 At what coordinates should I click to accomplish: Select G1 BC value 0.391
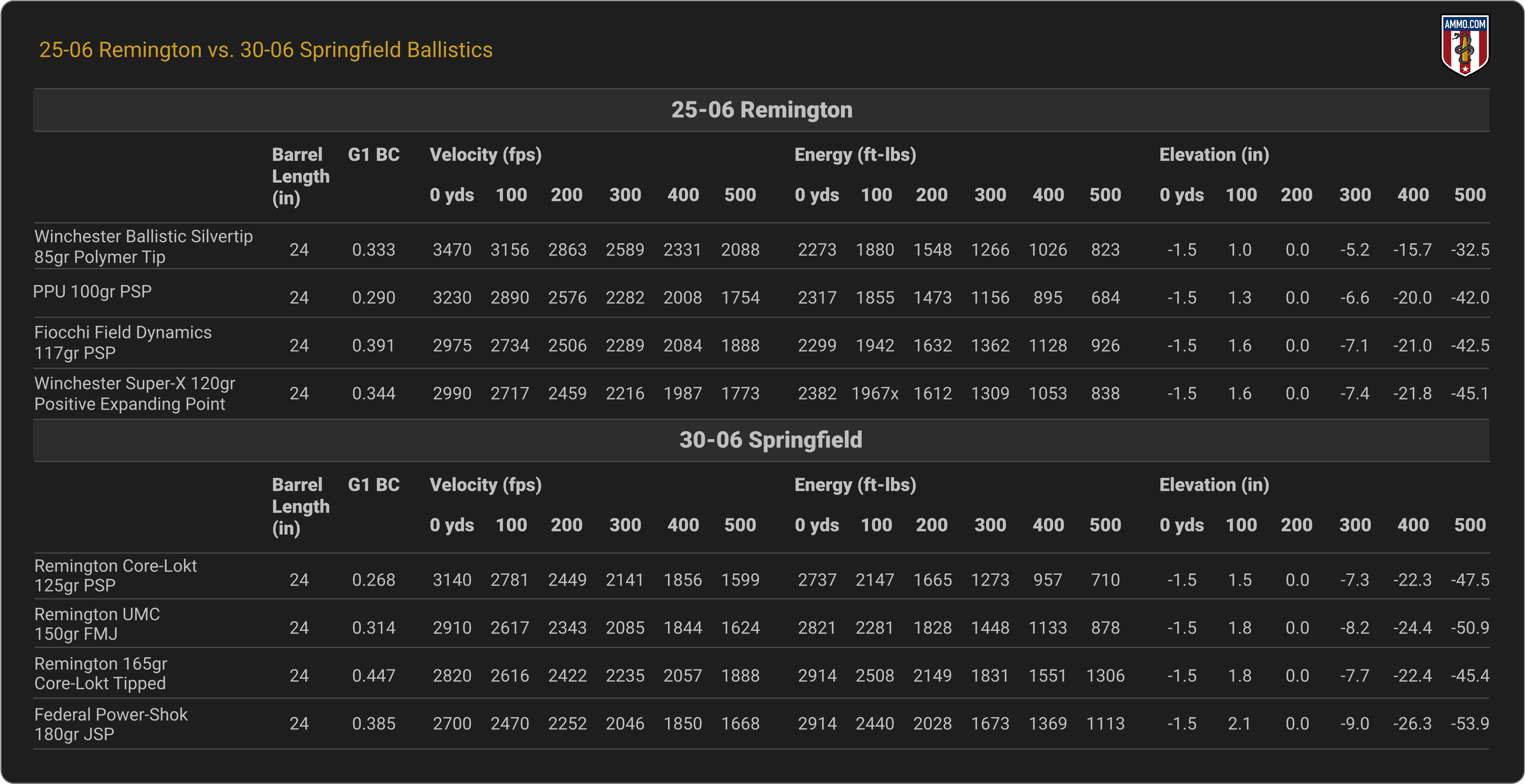coord(373,346)
